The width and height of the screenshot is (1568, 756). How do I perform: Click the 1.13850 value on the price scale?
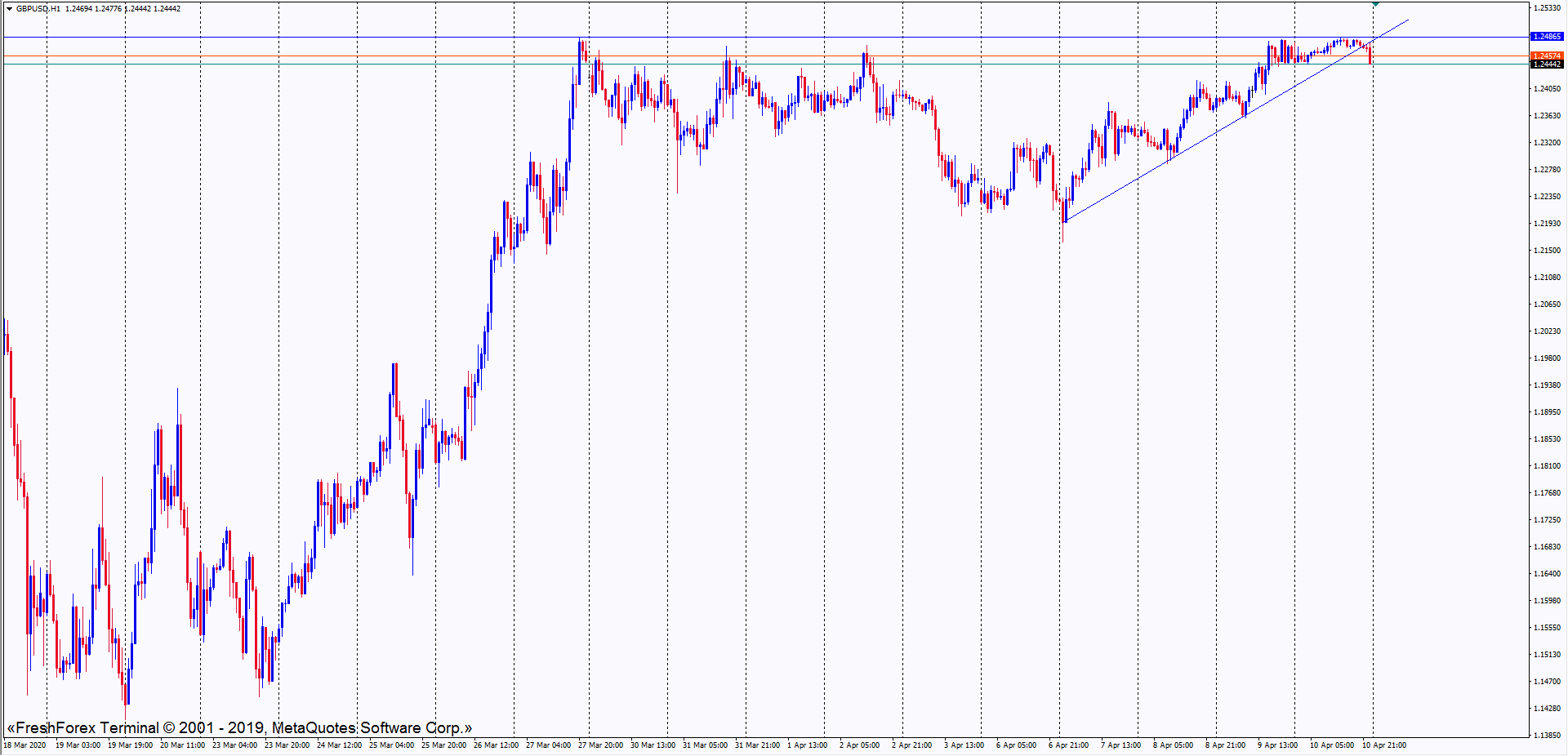(x=1547, y=736)
